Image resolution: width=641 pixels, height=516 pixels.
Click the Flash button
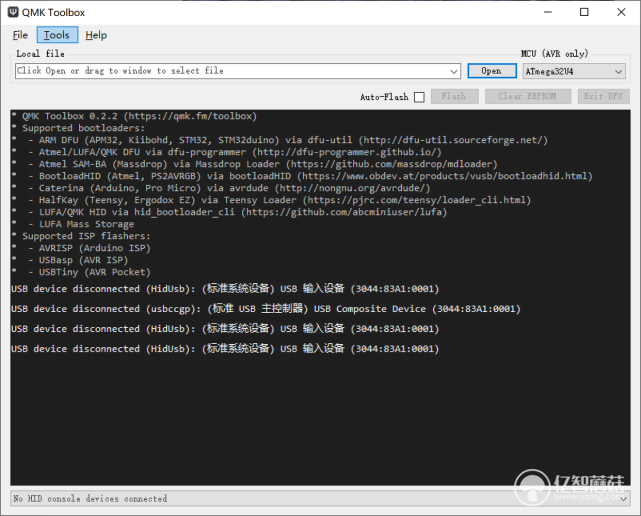pos(454,96)
